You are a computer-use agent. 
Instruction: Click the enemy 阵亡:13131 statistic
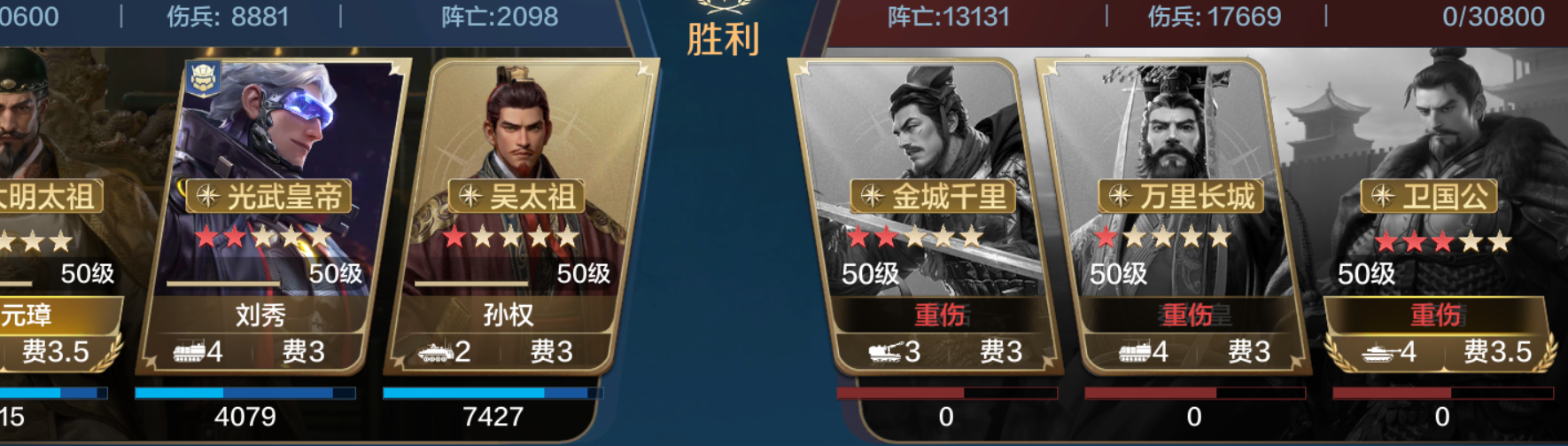(x=949, y=16)
